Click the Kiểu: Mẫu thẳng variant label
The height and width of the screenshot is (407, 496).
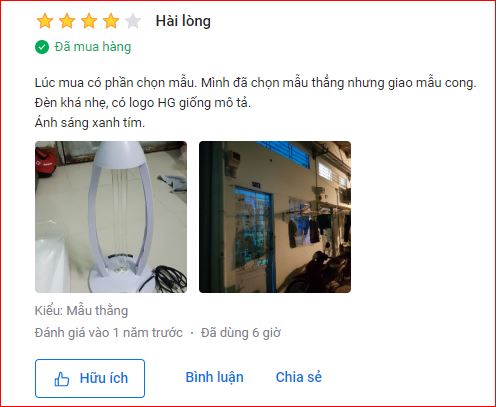tap(81, 311)
